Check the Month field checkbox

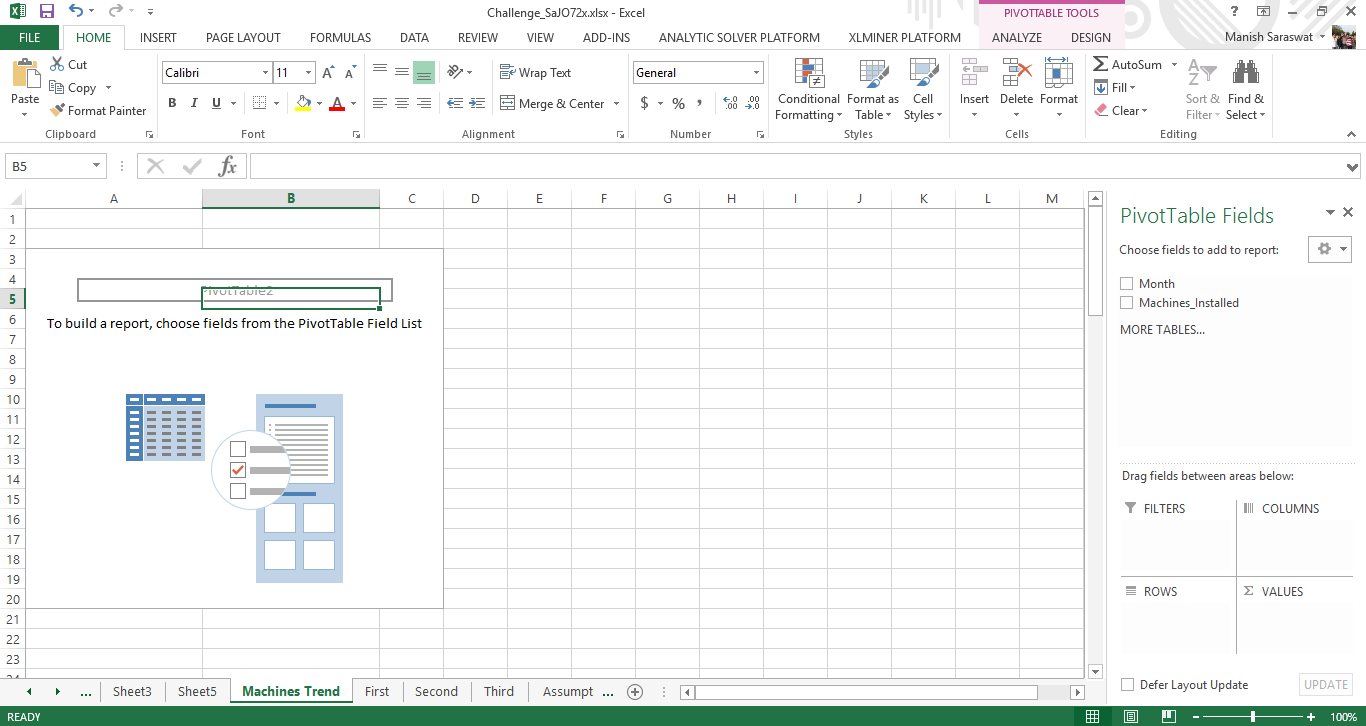[x=1127, y=284]
